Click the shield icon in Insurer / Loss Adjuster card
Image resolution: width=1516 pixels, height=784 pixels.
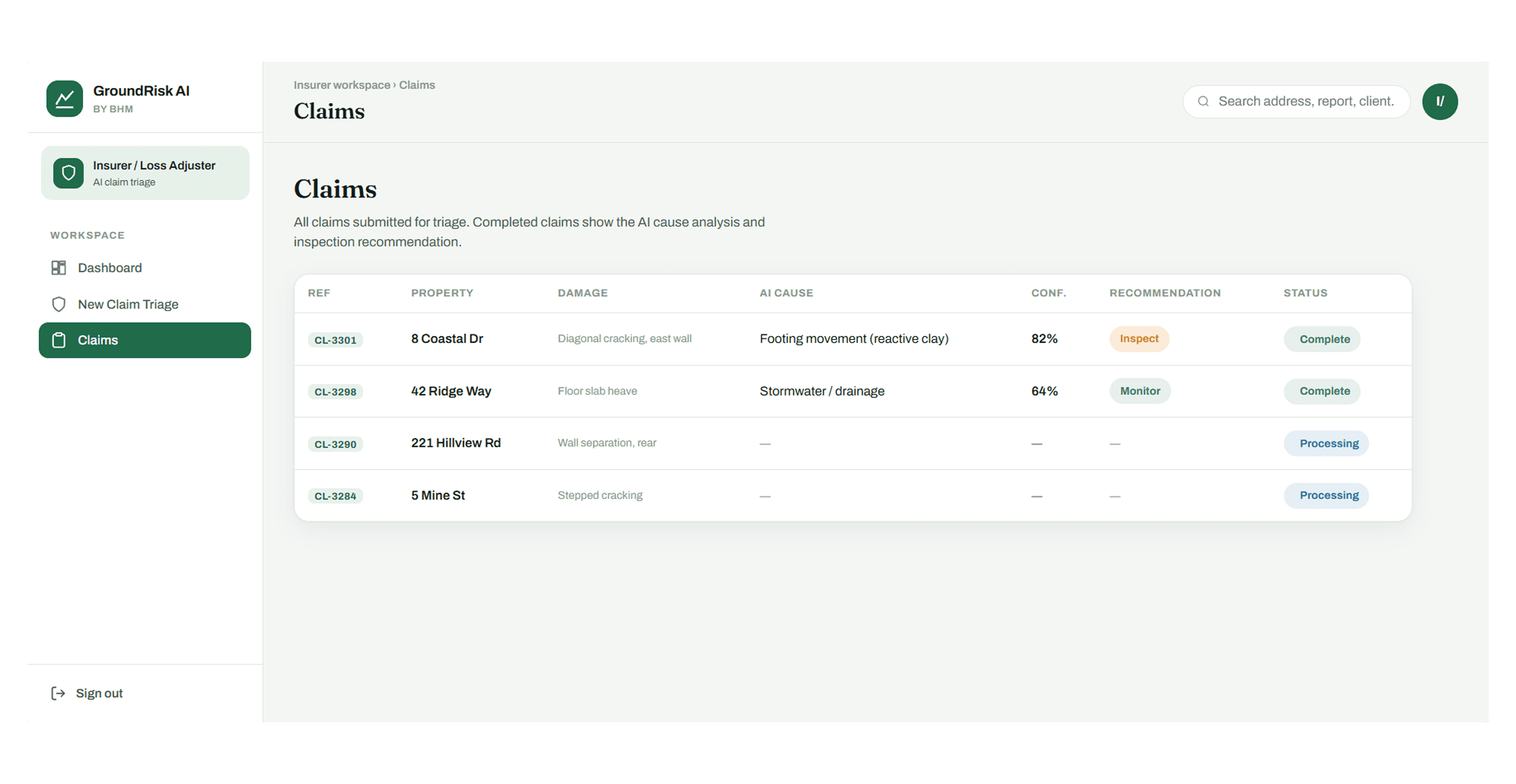point(68,173)
